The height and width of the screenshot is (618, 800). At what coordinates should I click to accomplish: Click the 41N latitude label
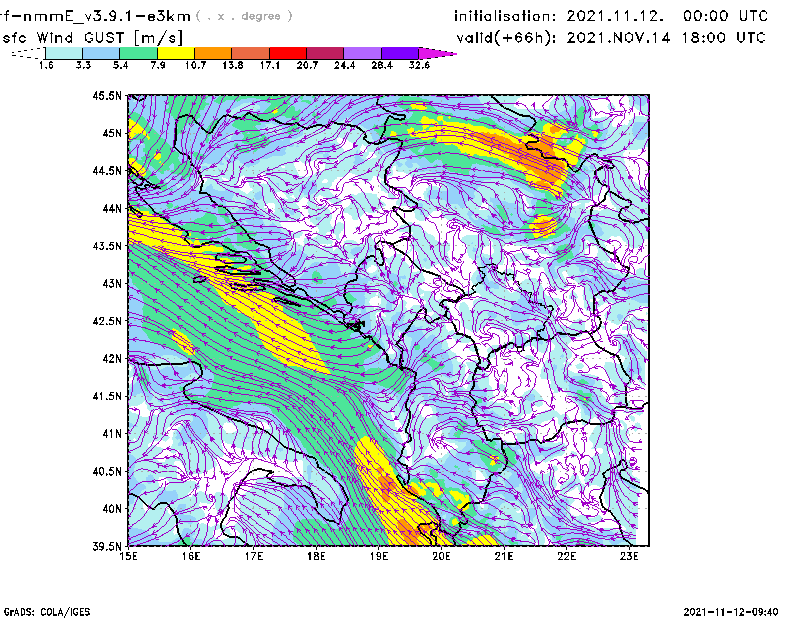tap(112, 434)
